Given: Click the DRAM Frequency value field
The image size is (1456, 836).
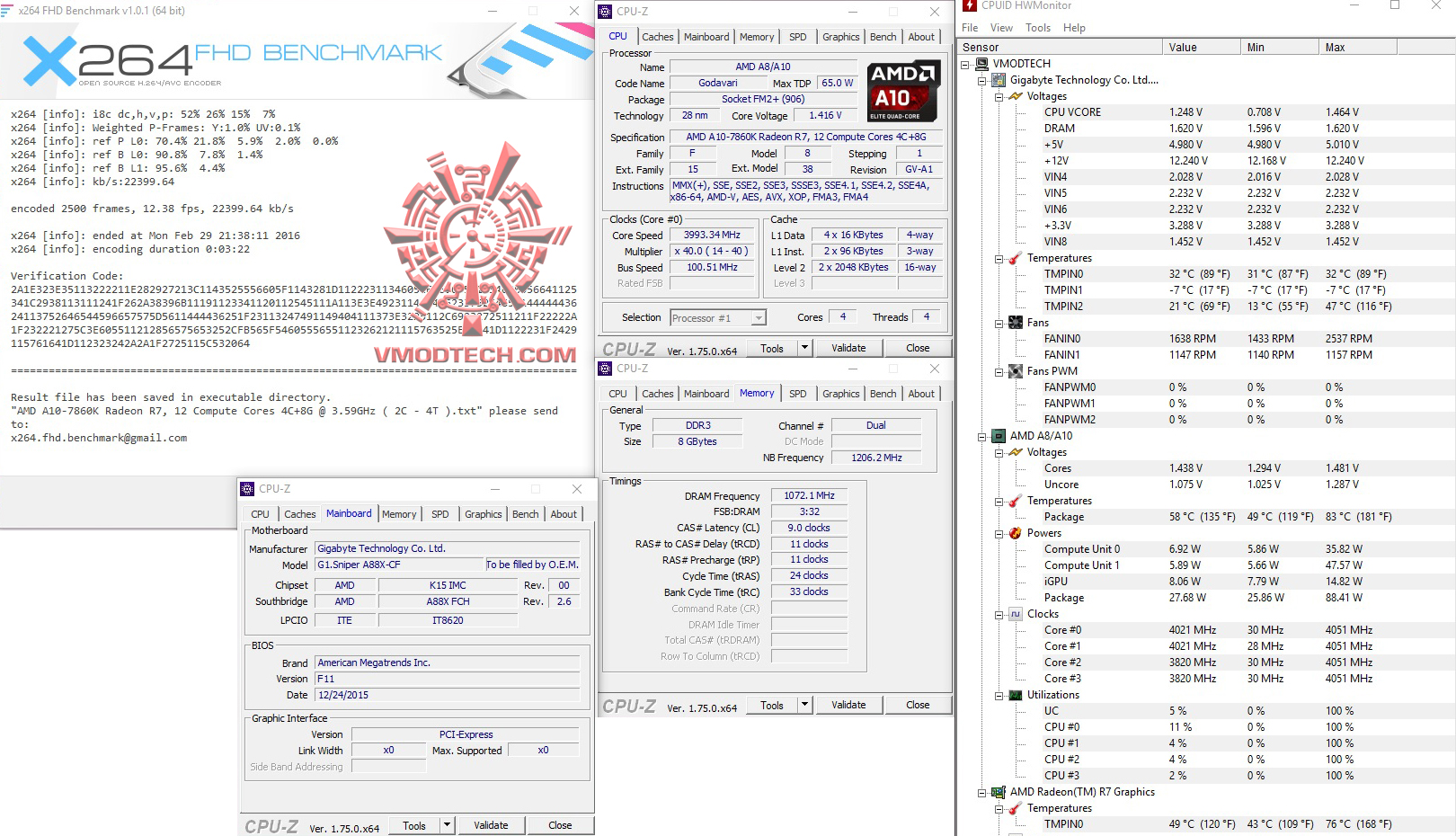Looking at the screenshot, I should coord(809,495).
